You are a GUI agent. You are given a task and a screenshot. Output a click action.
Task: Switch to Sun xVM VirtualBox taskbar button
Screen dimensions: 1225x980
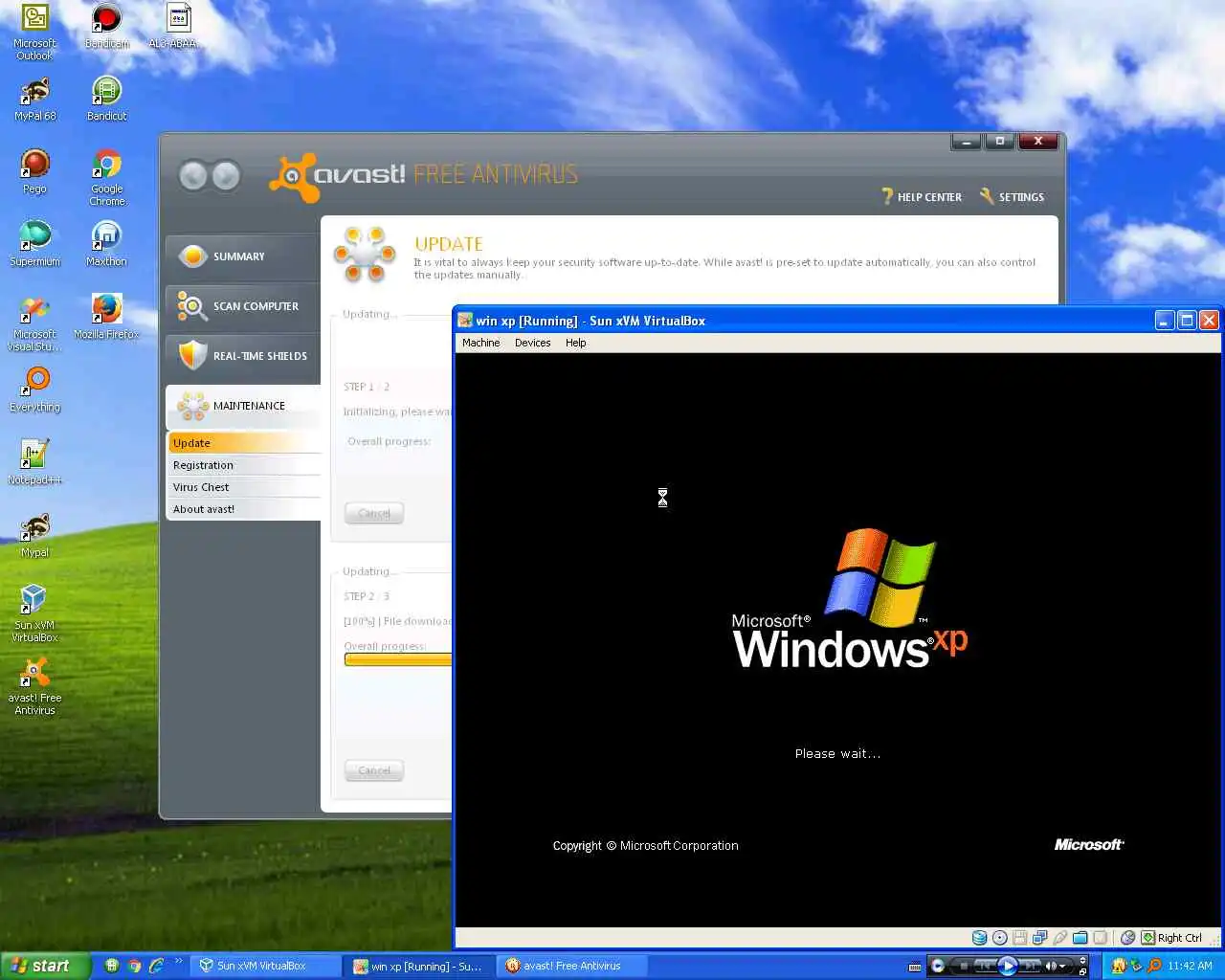[x=266, y=966]
